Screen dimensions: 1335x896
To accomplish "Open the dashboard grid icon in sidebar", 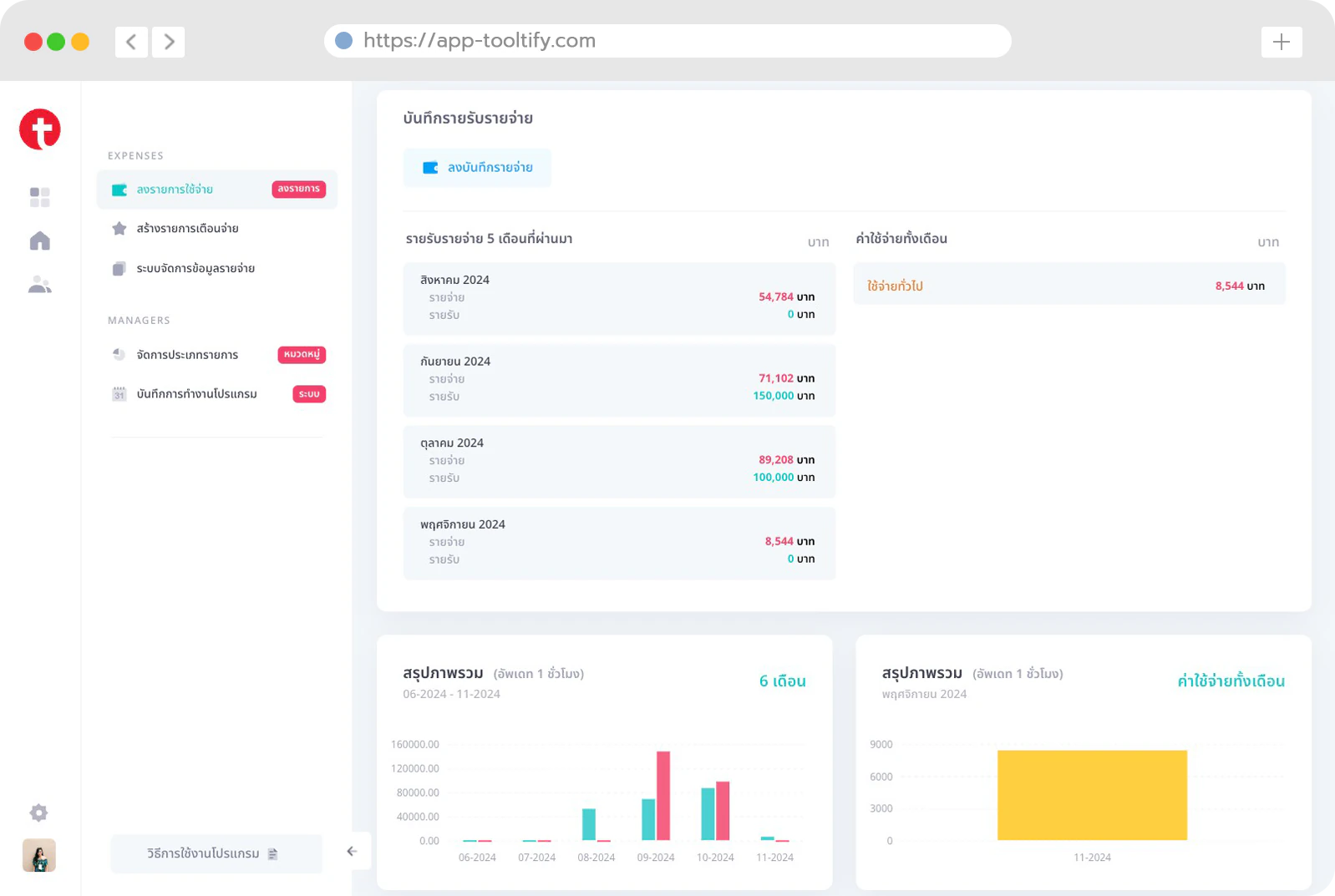I will tap(40, 197).
